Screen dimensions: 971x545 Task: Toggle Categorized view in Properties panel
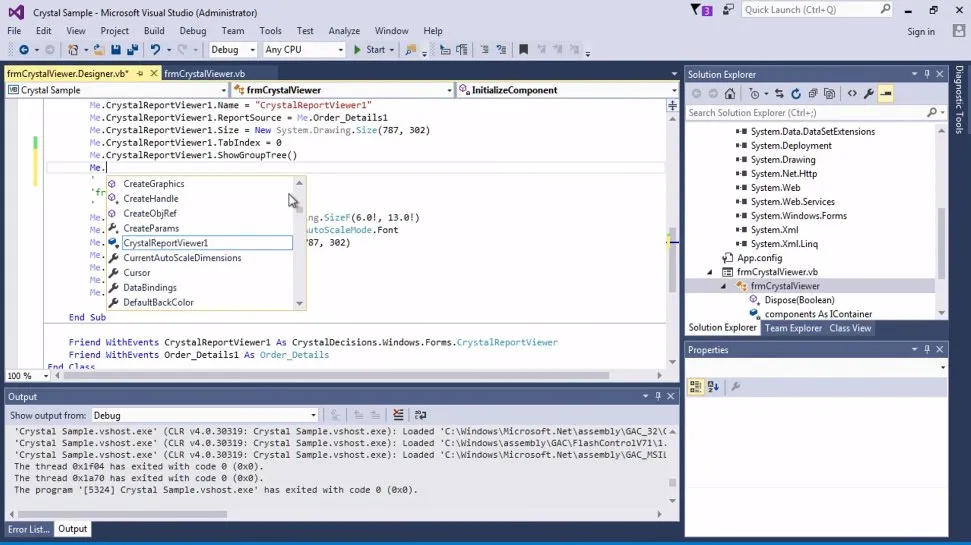(x=696, y=386)
